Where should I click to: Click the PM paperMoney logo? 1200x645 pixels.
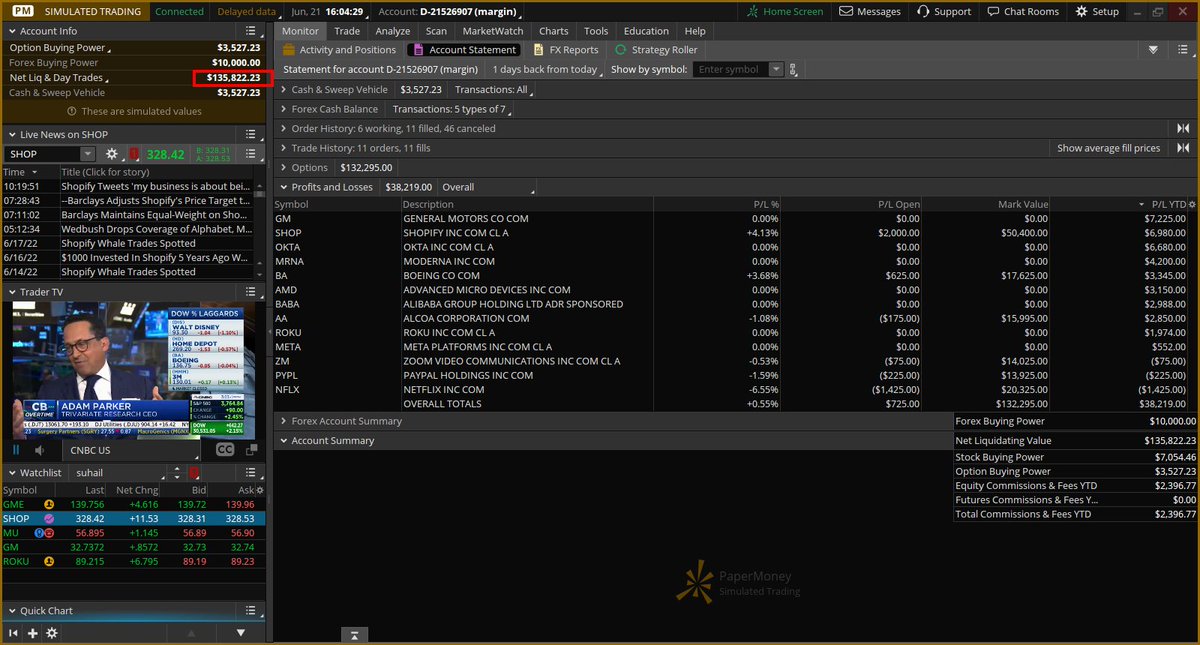[21, 11]
